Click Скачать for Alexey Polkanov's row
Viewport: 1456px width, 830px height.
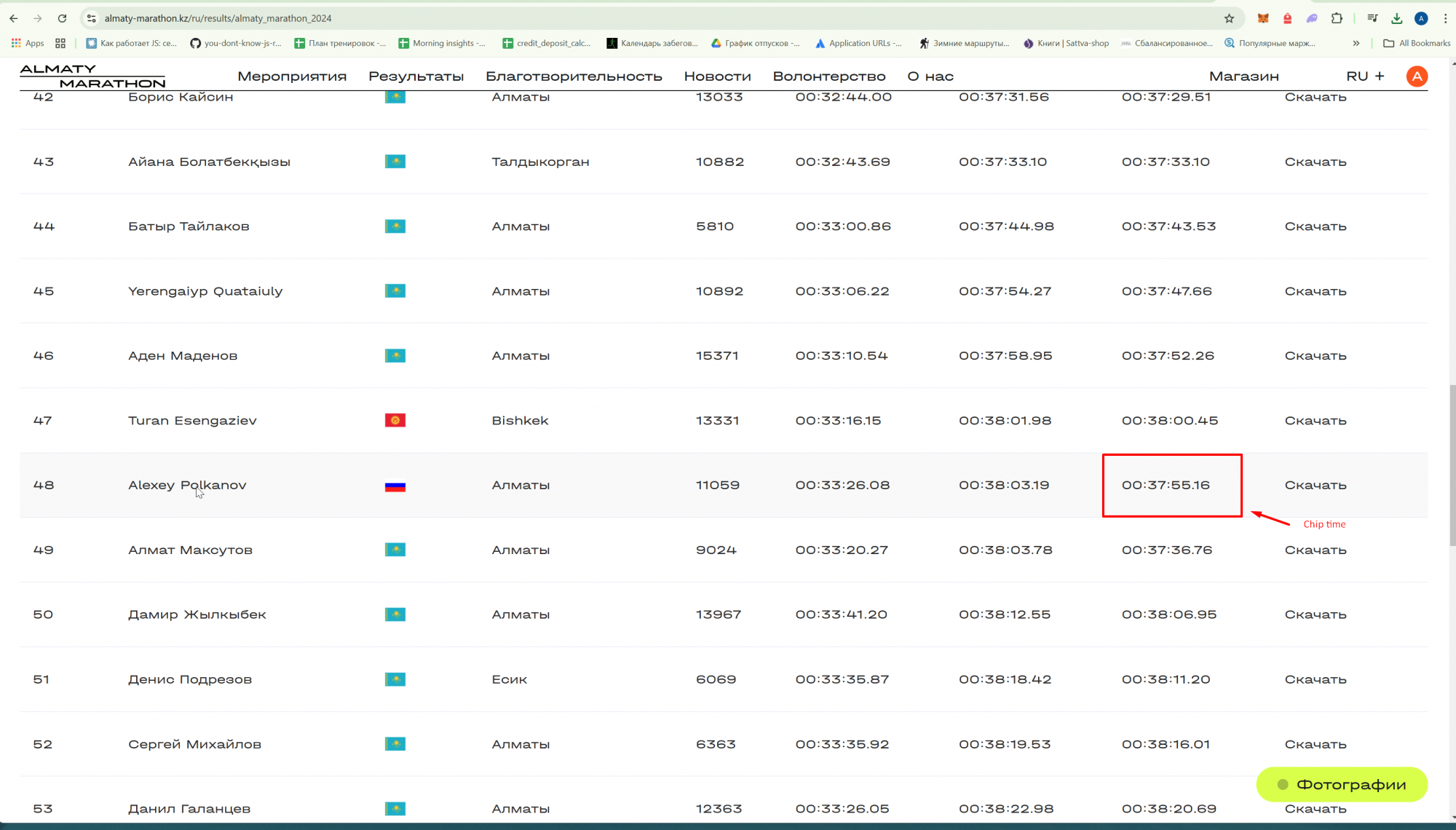tap(1315, 486)
